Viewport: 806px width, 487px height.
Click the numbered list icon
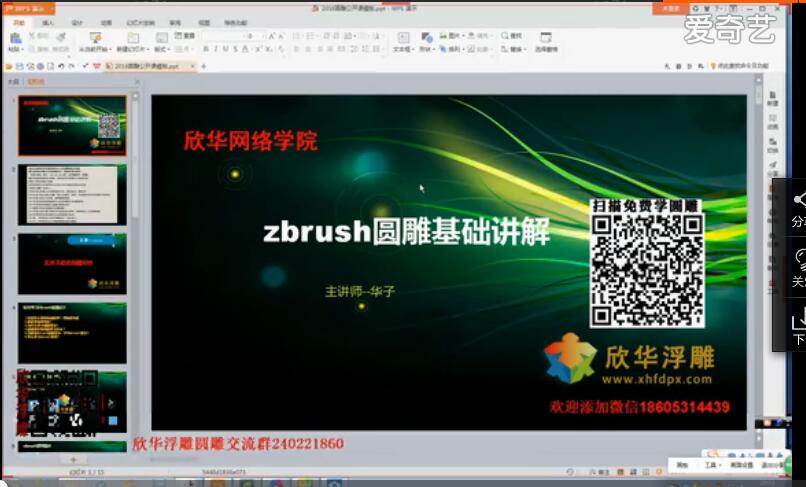point(310,36)
